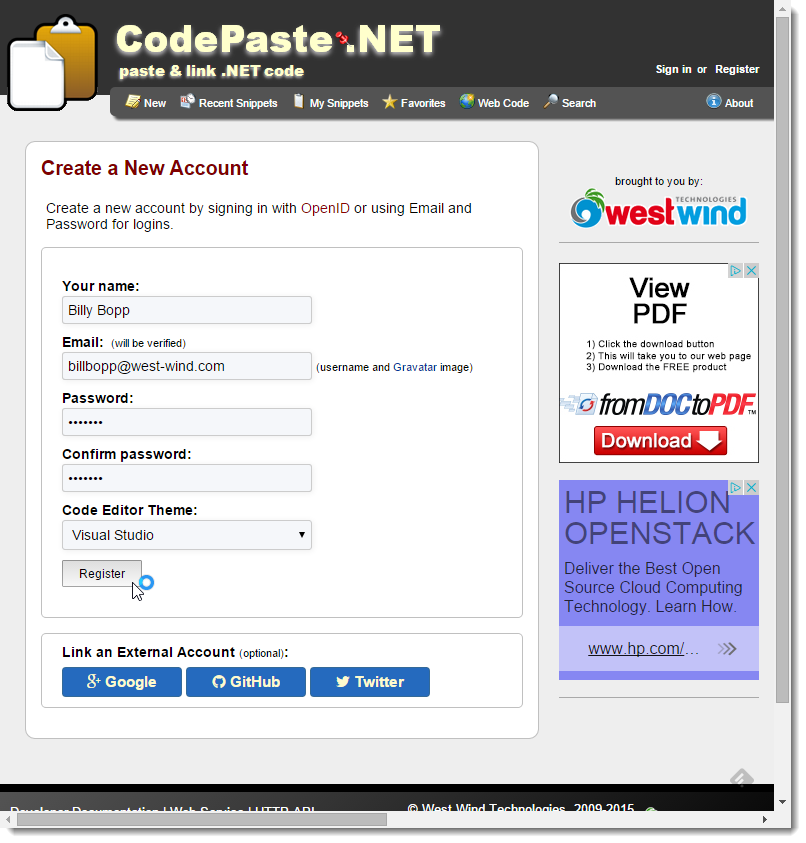
Task: Open the Code Editor Theme dropdown
Action: (187, 535)
